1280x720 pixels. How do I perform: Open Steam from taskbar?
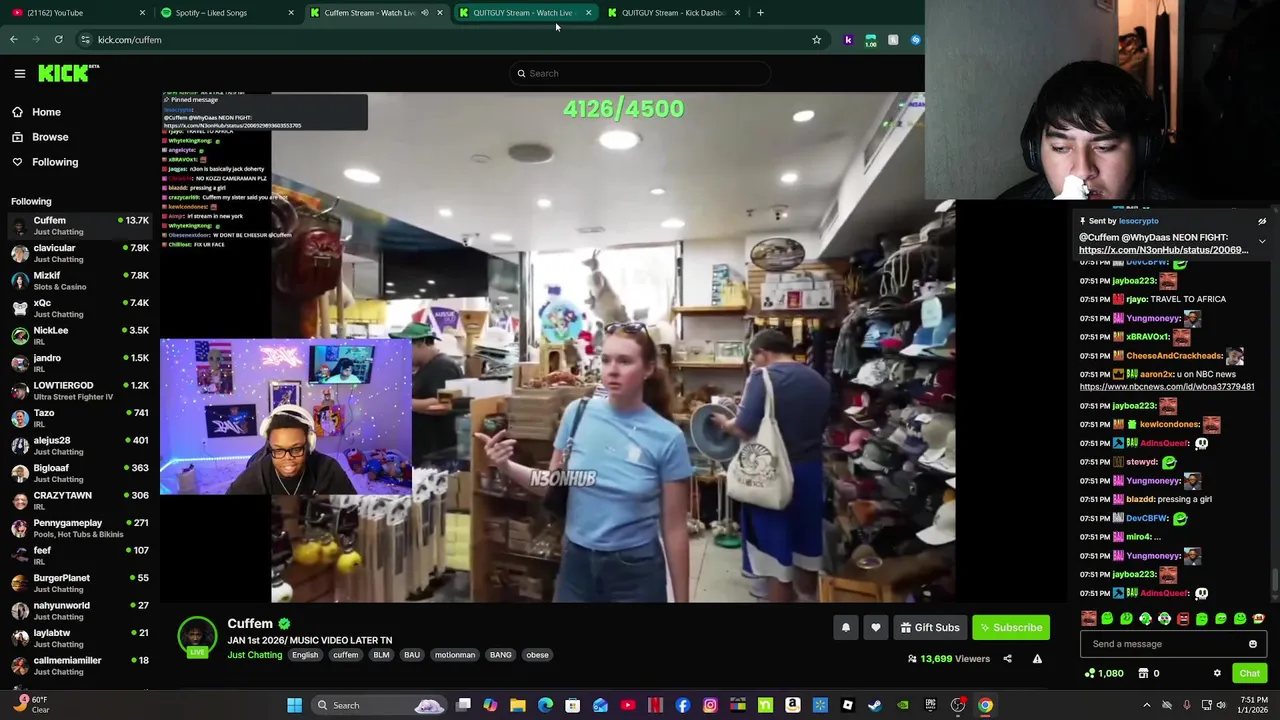coord(875,705)
